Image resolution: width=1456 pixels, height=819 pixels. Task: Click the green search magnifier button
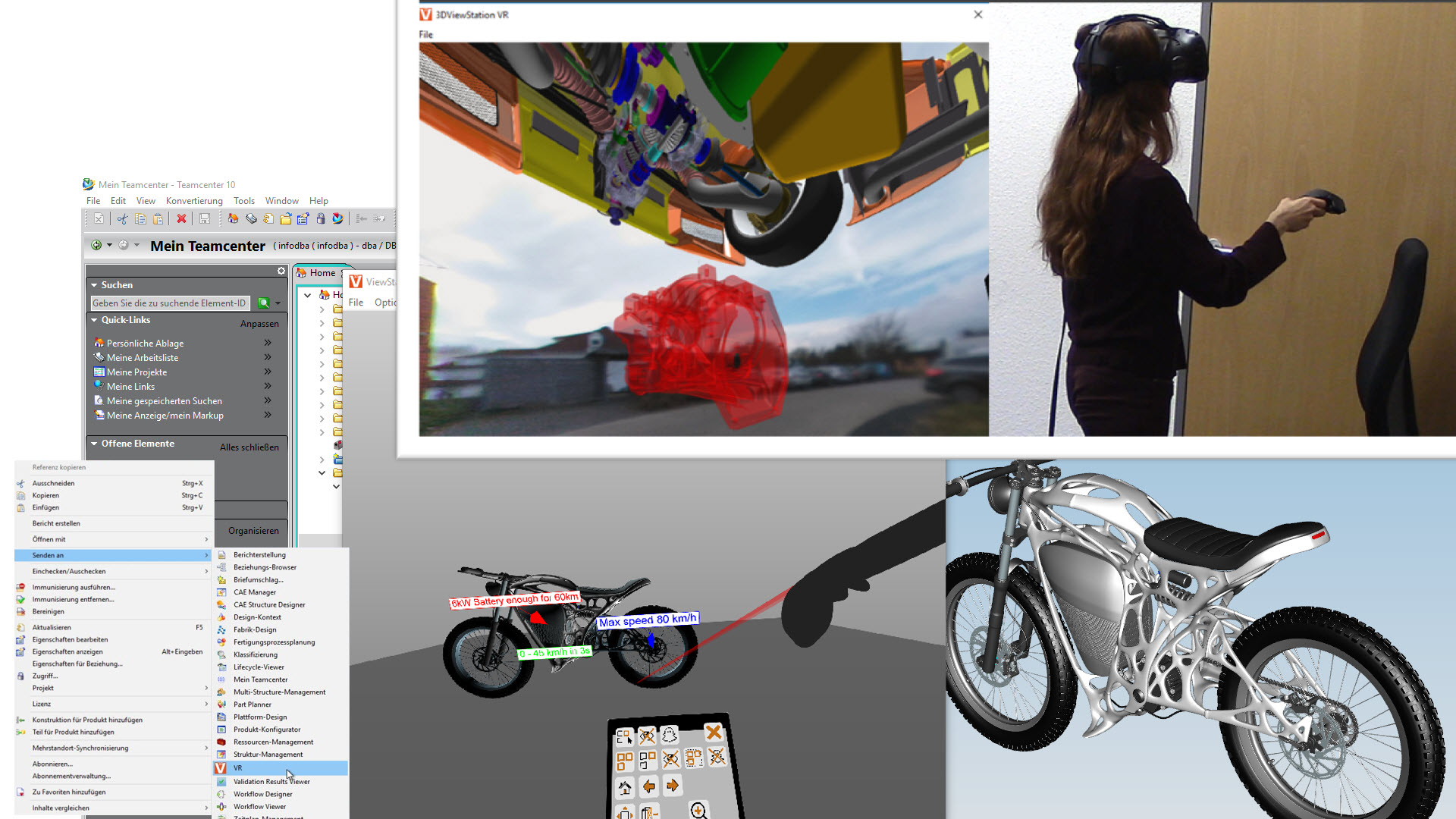point(264,303)
